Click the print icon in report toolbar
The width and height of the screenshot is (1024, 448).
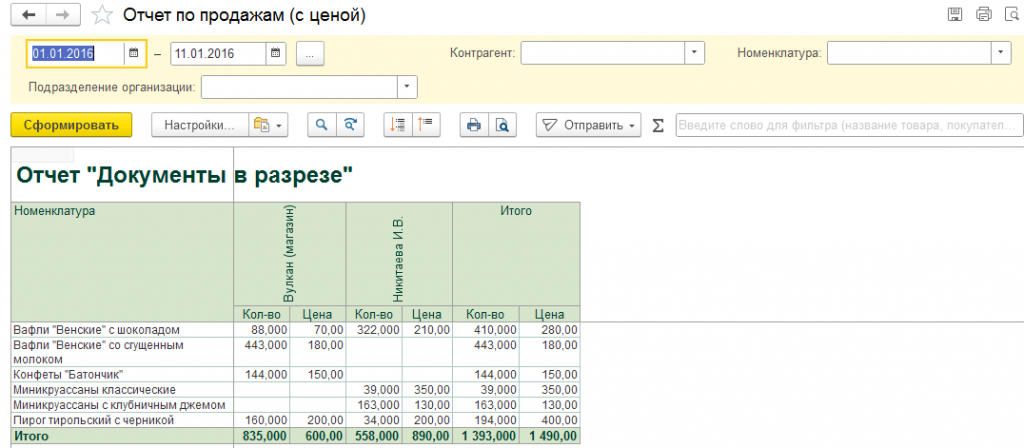(x=474, y=125)
